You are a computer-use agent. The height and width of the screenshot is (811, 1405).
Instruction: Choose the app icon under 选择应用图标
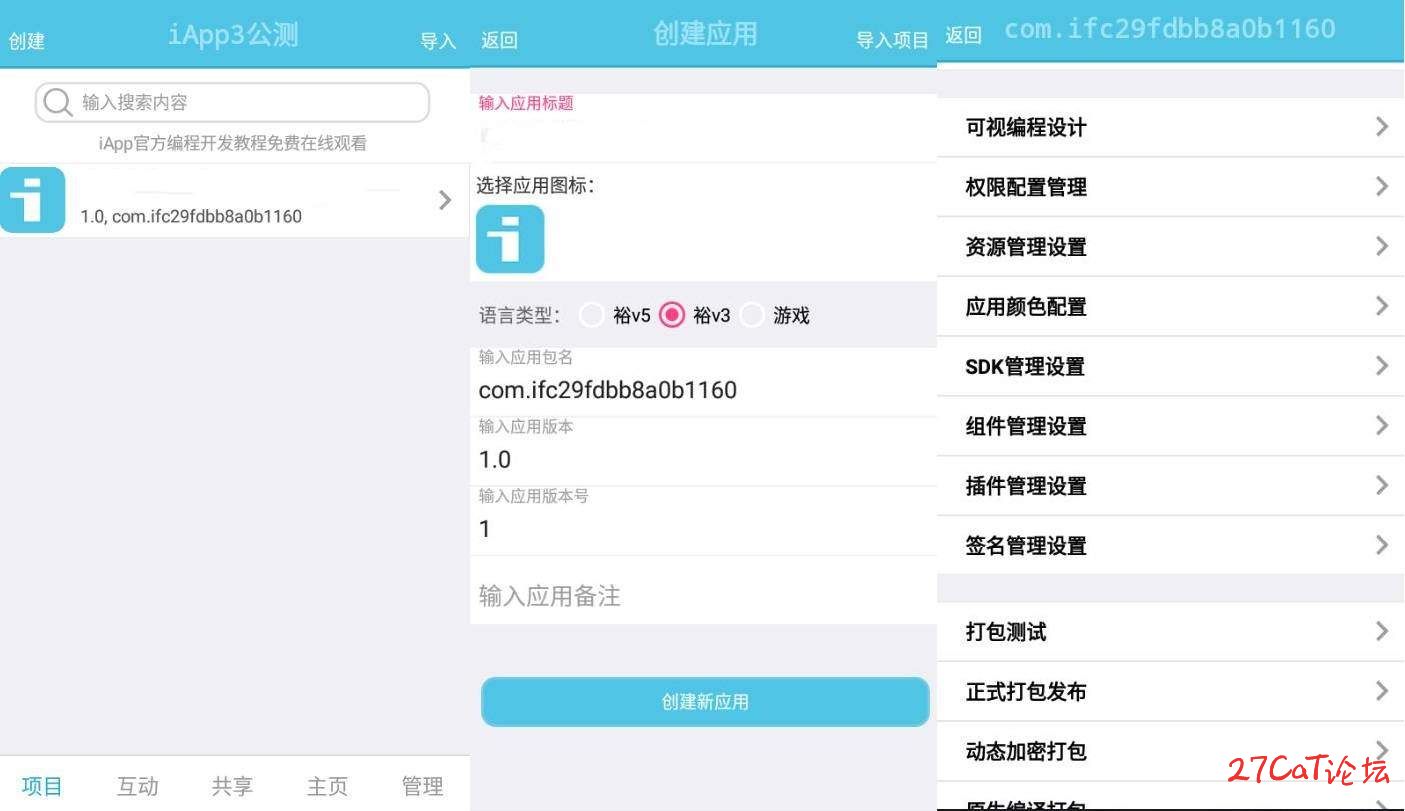[510, 239]
